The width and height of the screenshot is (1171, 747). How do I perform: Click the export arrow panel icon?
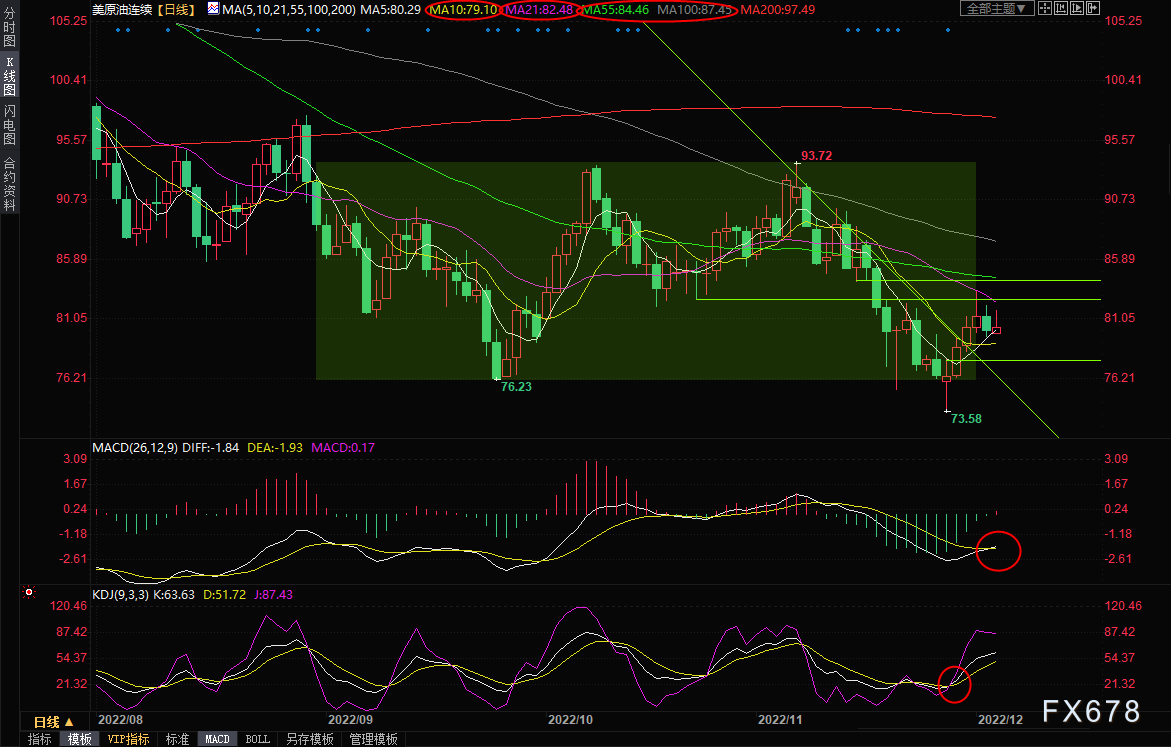tap(1093, 8)
